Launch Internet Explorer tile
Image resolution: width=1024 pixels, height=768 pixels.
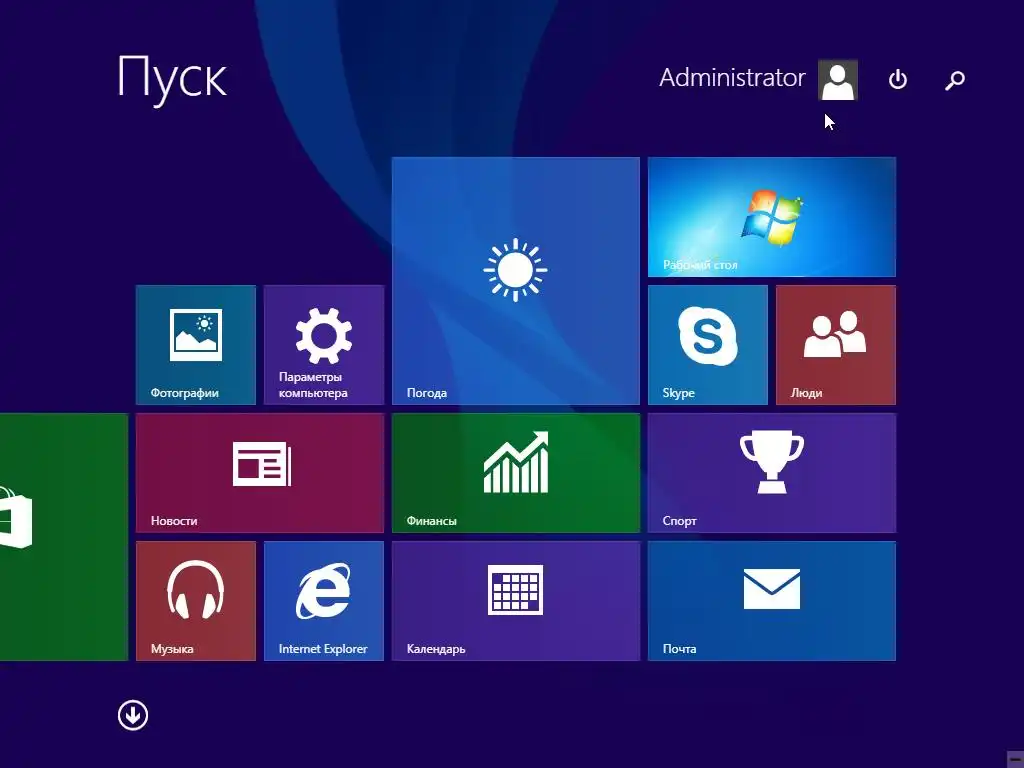click(324, 601)
